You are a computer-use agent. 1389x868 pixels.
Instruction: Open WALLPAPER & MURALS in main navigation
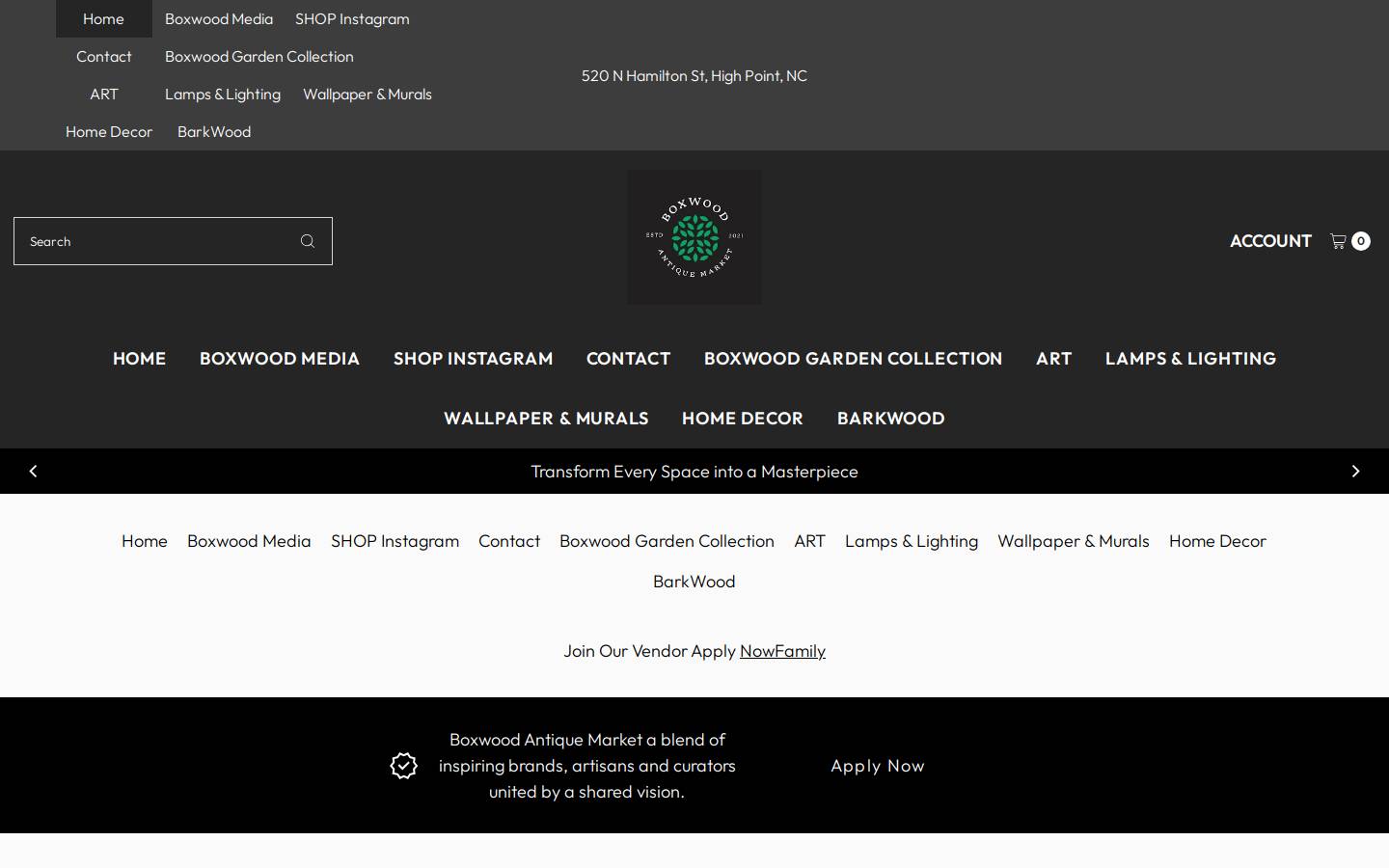pos(546,419)
